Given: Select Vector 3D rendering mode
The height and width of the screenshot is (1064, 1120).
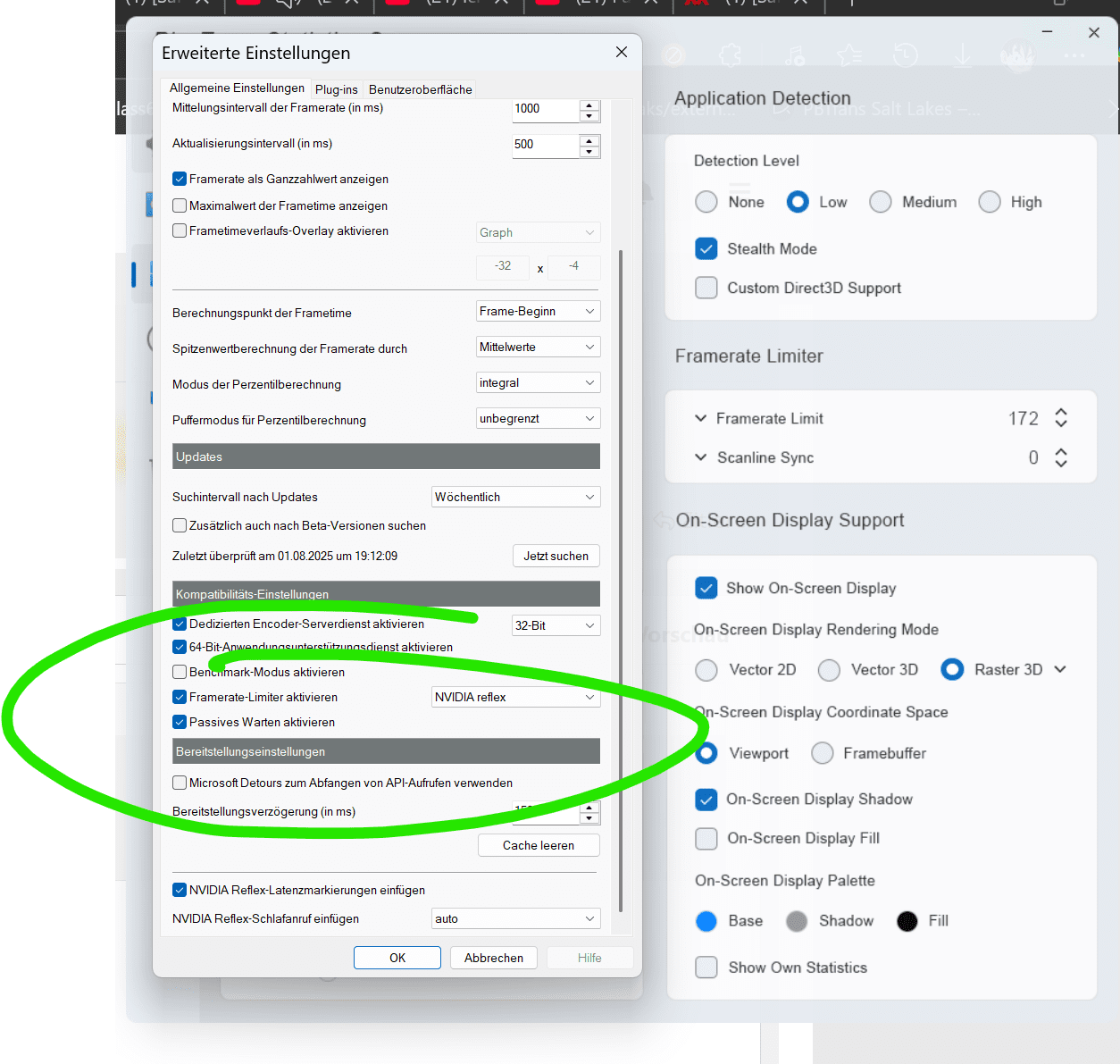Looking at the screenshot, I should pyautogui.click(x=829, y=670).
